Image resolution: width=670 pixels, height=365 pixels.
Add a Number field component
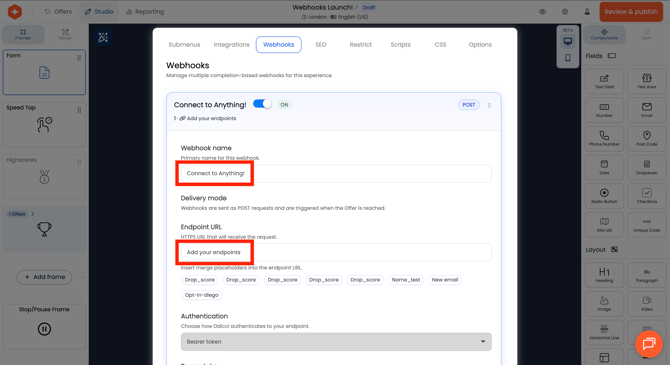[x=604, y=110]
